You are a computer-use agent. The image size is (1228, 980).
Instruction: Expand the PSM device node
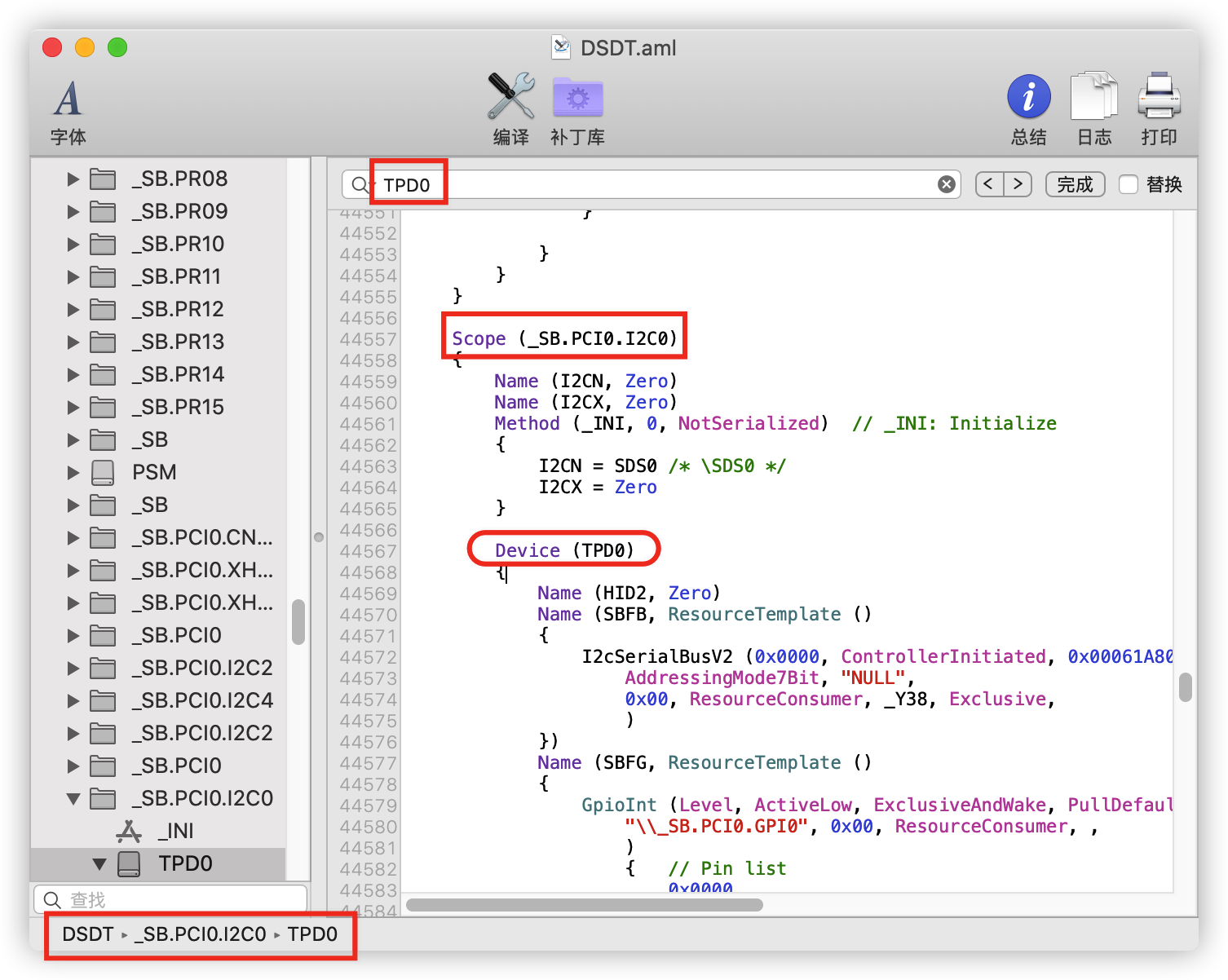73,472
